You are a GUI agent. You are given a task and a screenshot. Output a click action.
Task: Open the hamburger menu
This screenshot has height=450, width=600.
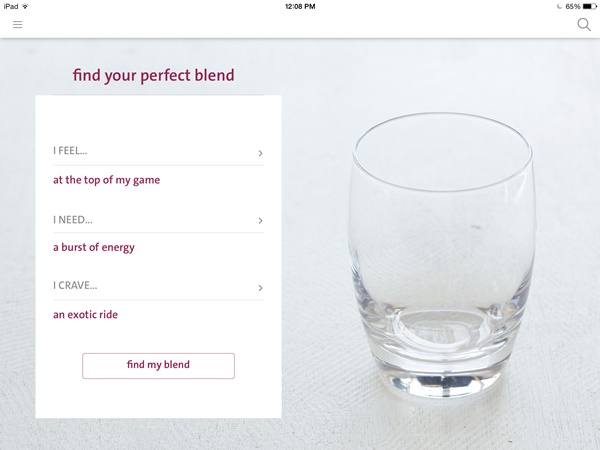click(17, 25)
